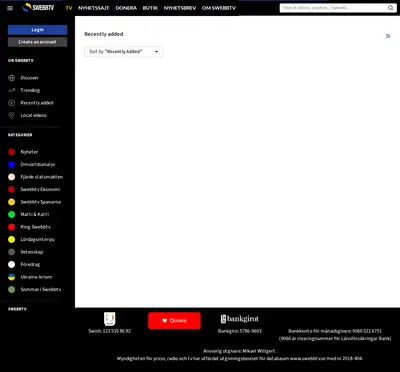Open the RSS feed icon

388,36
